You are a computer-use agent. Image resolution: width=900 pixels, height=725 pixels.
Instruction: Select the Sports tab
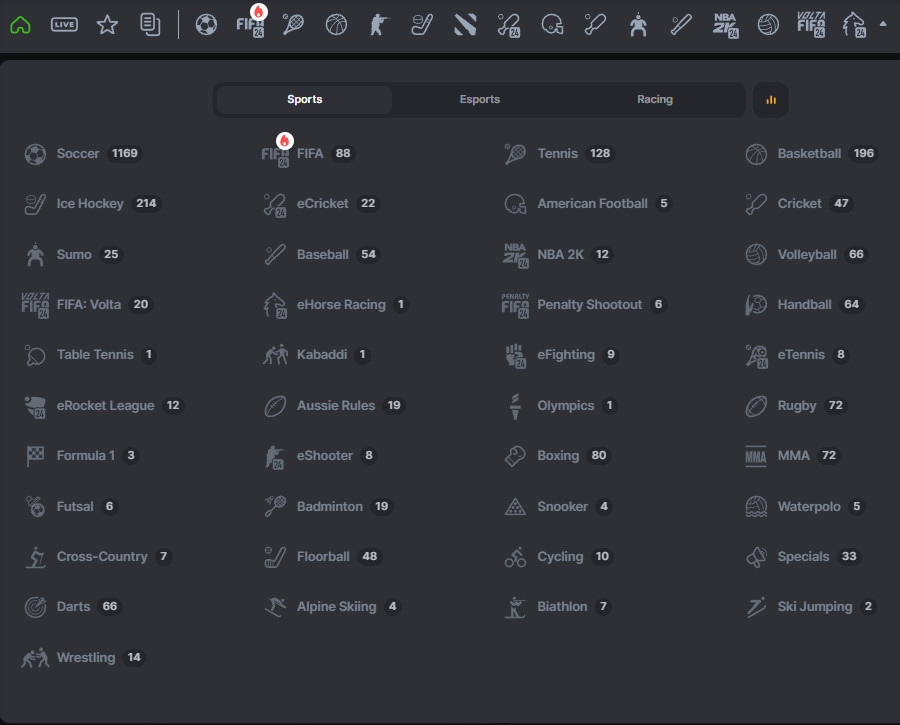(x=304, y=100)
